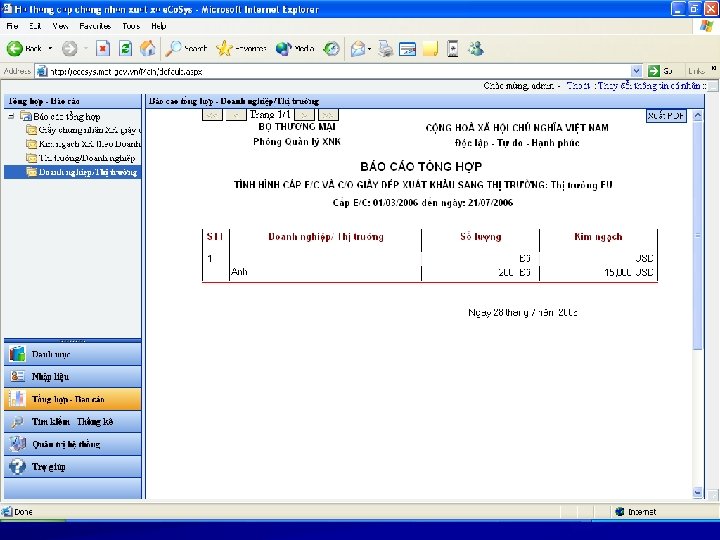The height and width of the screenshot is (540, 720).
Task: Click the Refresh page icon
Action: (125, 48)
